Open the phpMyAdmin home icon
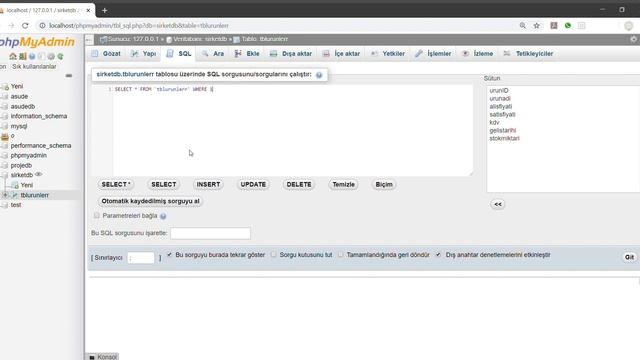640x360 pixels. (13, 56)
